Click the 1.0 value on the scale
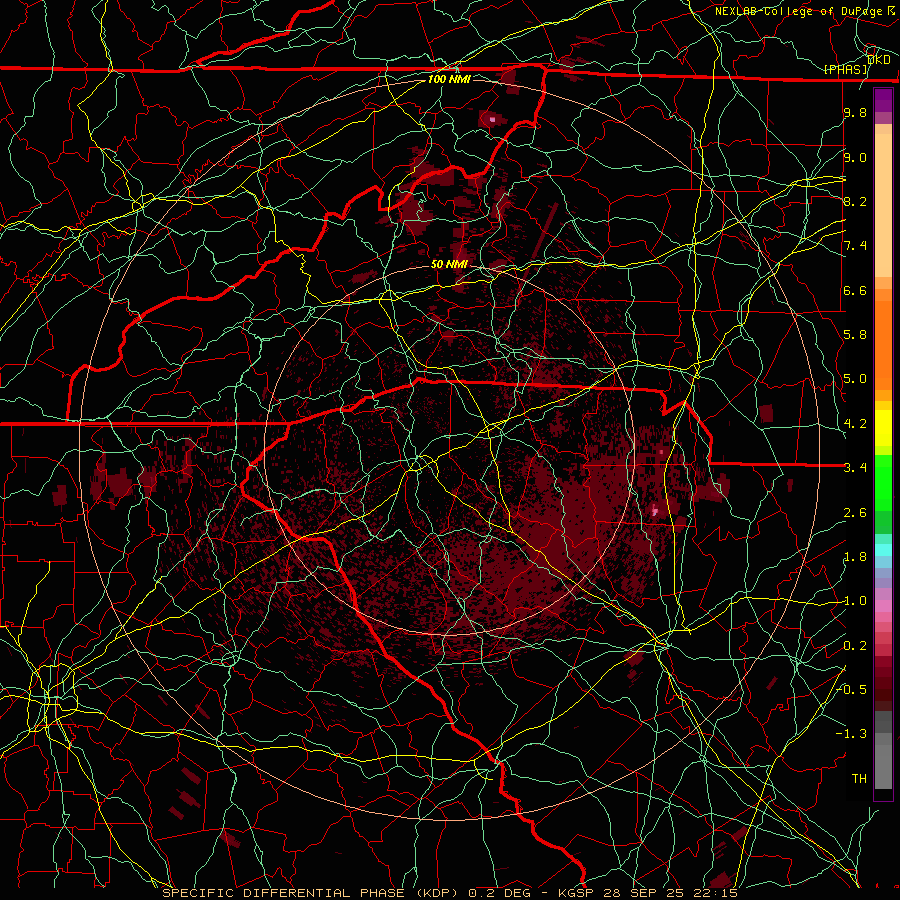 coord(855,601)
